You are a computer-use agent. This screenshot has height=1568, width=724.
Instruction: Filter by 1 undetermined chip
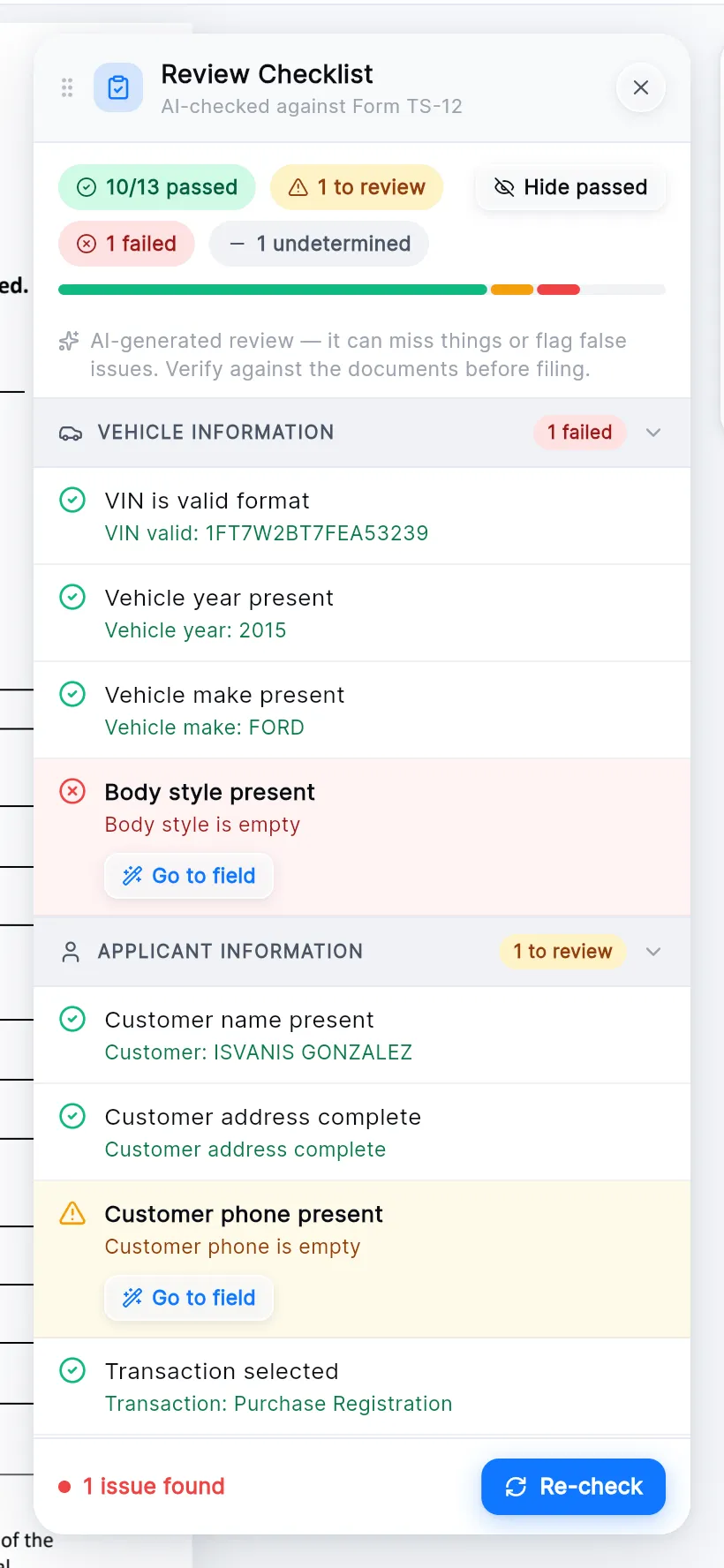[x=319, y=244]
